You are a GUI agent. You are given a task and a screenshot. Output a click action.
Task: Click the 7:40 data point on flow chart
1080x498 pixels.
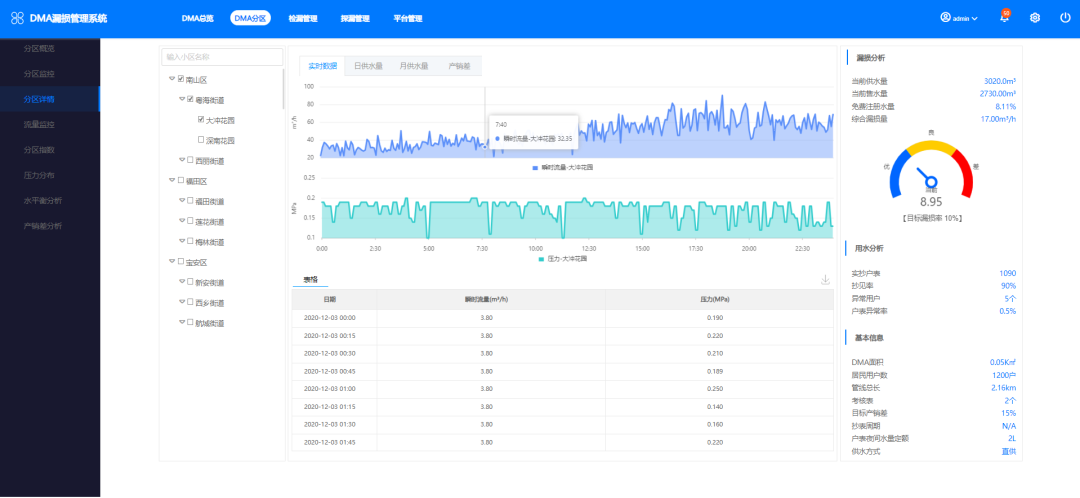click(x=484, y=146)
